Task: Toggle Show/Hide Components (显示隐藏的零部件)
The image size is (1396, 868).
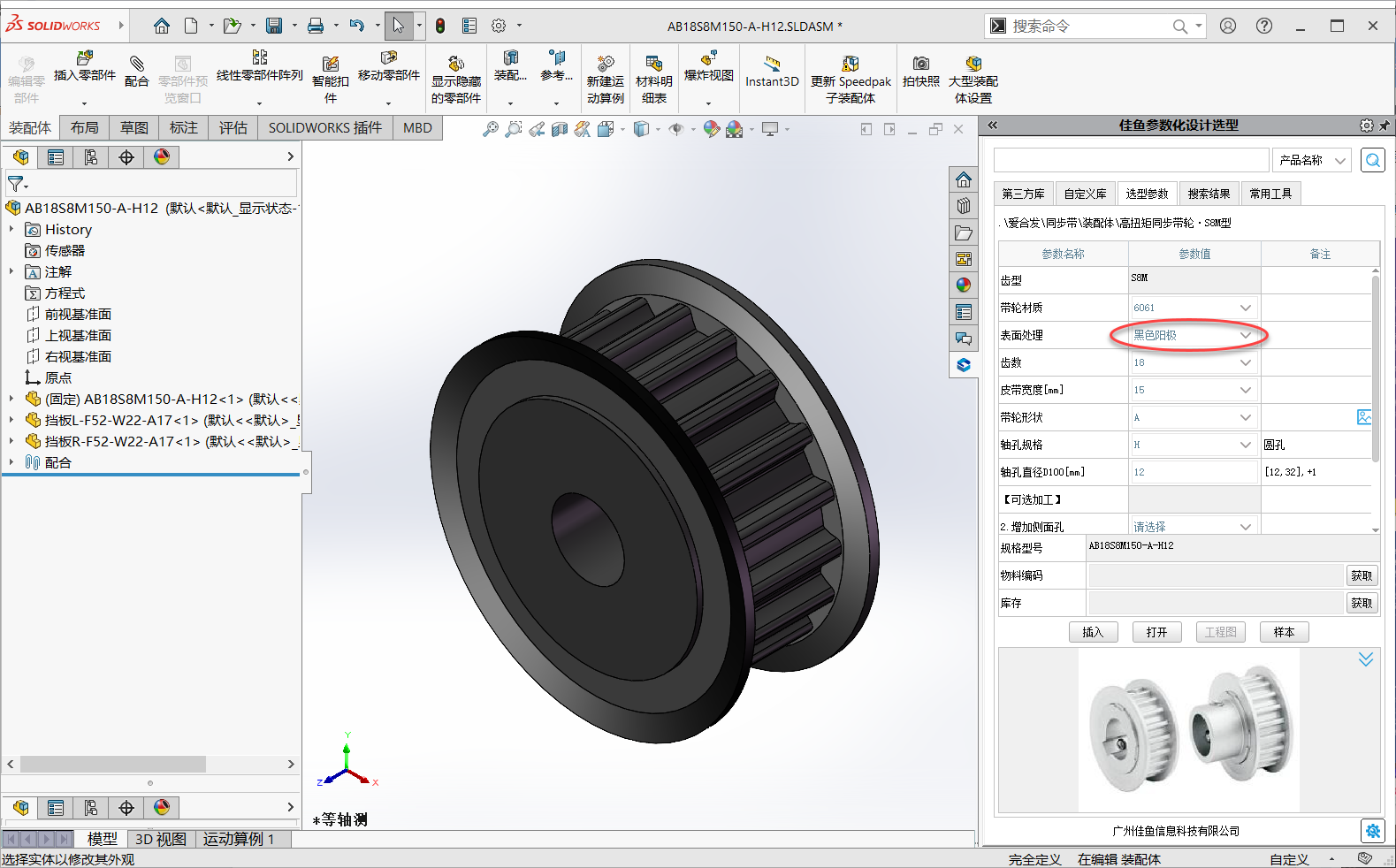Action: 455,64
